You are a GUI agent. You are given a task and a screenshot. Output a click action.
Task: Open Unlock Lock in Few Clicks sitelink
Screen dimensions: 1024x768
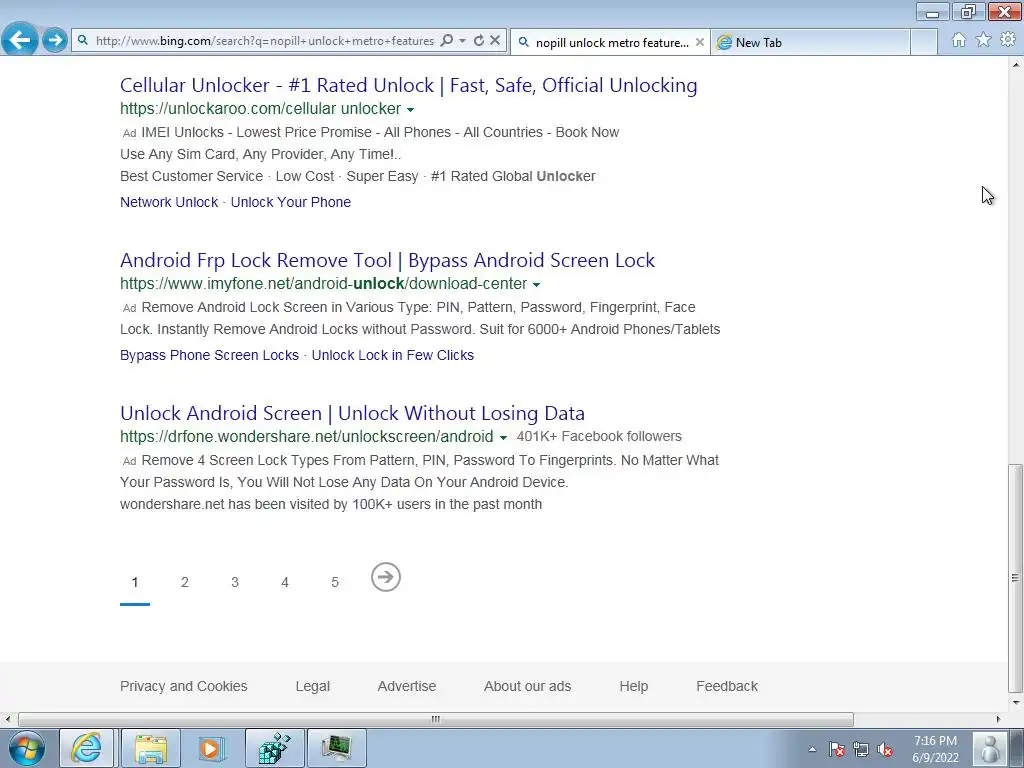coord(392,355)
